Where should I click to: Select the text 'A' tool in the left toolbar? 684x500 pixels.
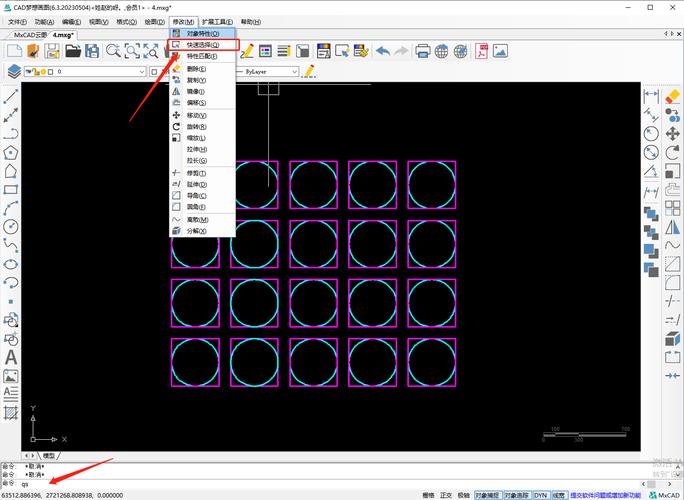(11, 357)
